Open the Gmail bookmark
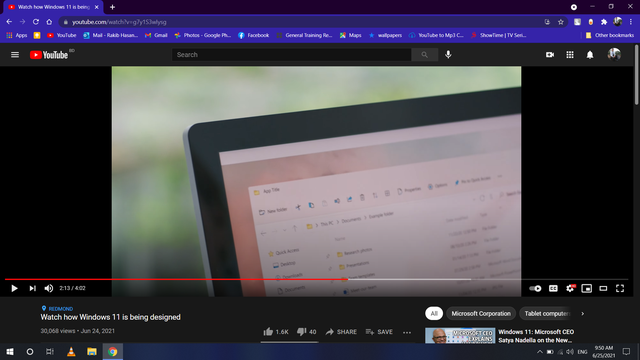 point(156,36)
